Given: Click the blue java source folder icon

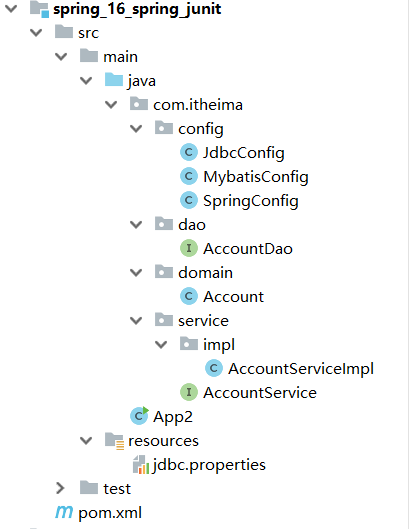Looking at the screenshot, I should point(114,80).
